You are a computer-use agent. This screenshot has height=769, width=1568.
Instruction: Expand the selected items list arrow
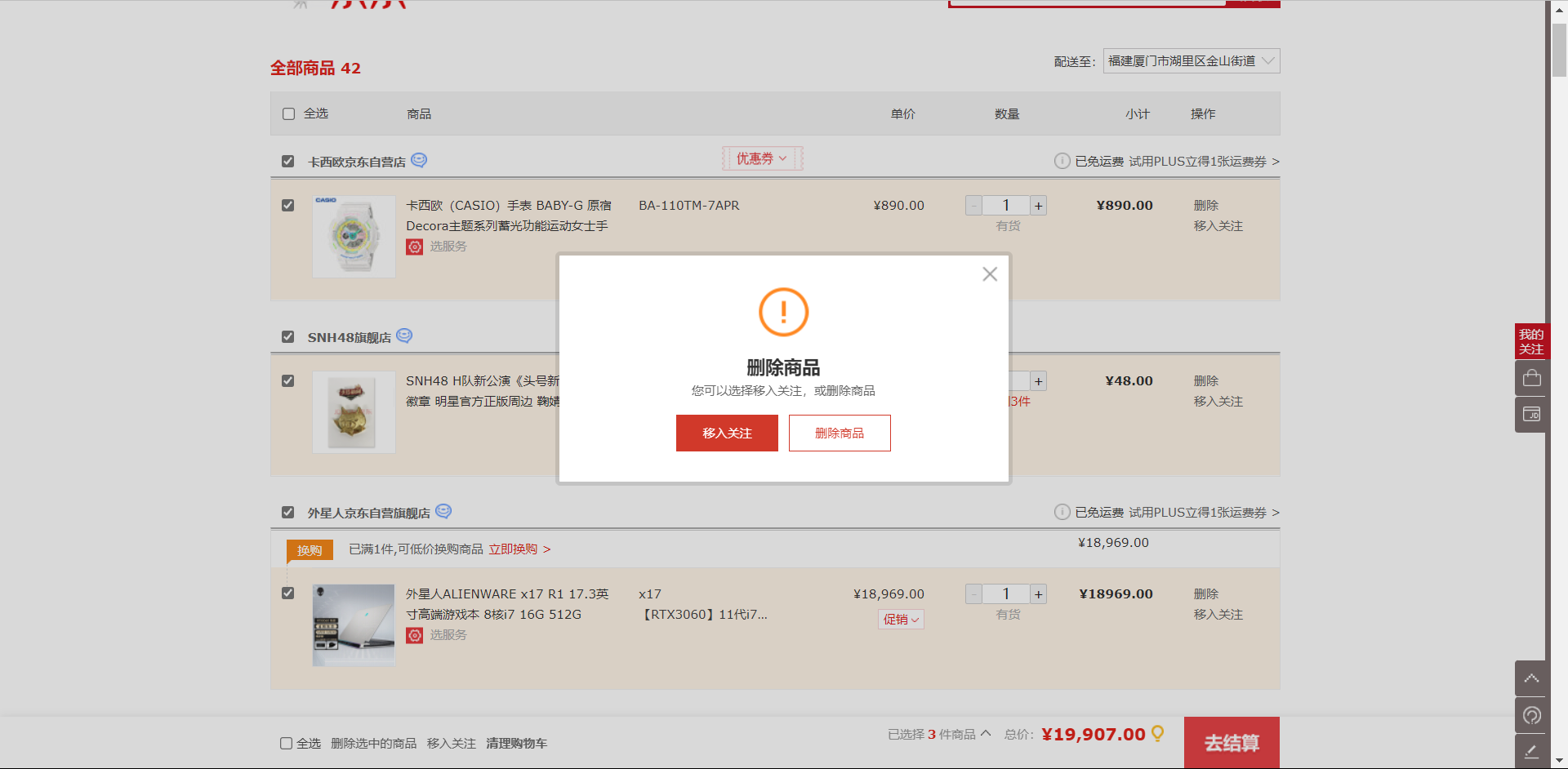(x=986, y=733)
